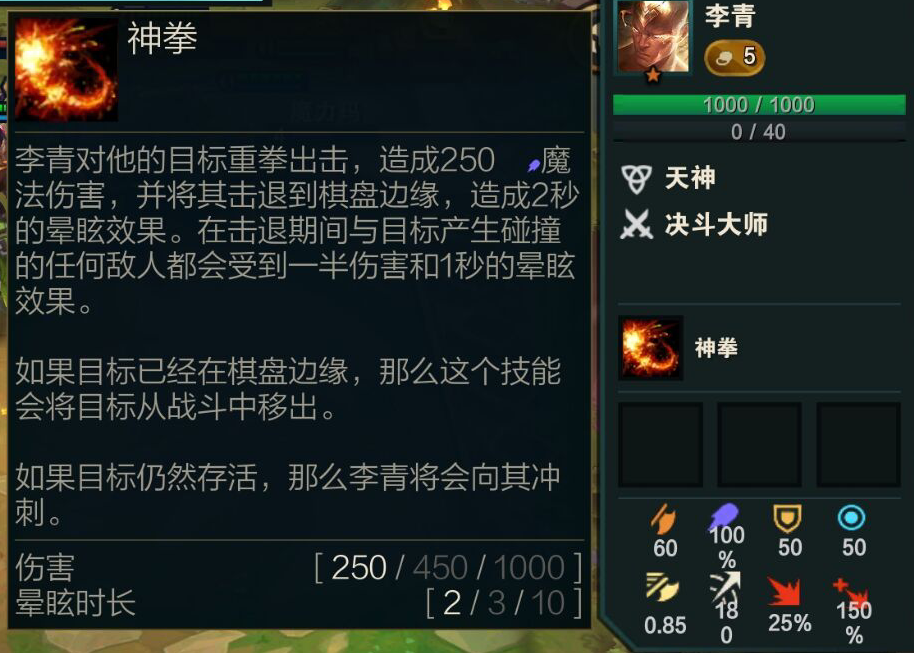The width and height of the screenshot is (914, 653).
Task: Click the attack speed icon showing 0.85
Action: pyautogui.click(x=663, y=588)
